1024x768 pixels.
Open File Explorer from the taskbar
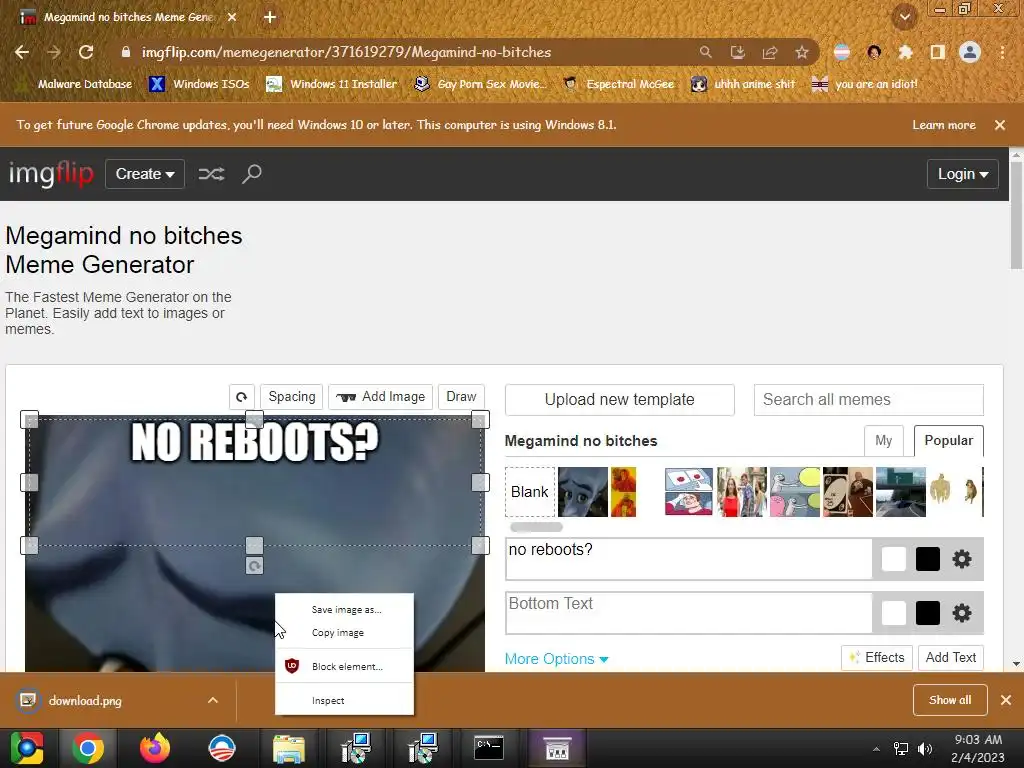pos(289,748)
